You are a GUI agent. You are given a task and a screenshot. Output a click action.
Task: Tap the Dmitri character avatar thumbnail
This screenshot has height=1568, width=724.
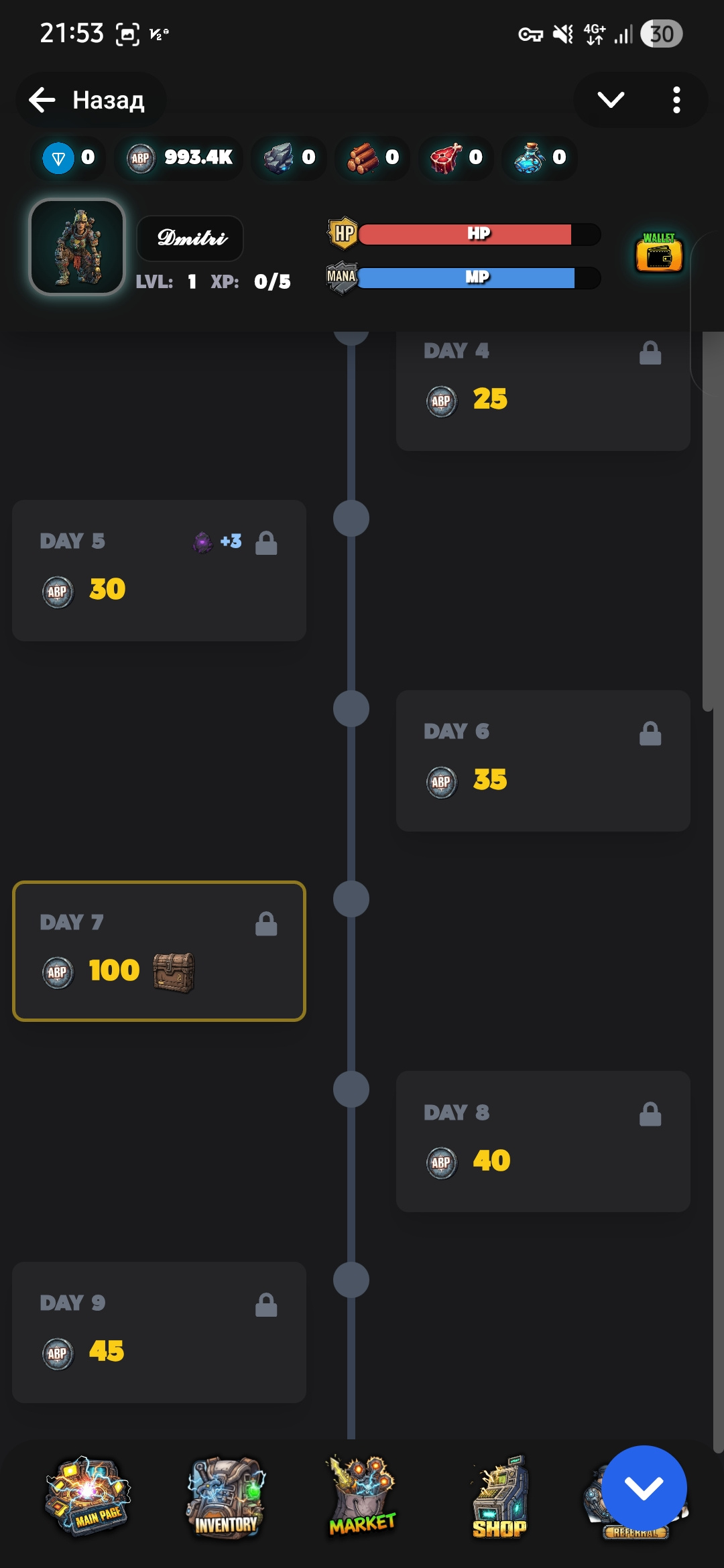[78, 247]
